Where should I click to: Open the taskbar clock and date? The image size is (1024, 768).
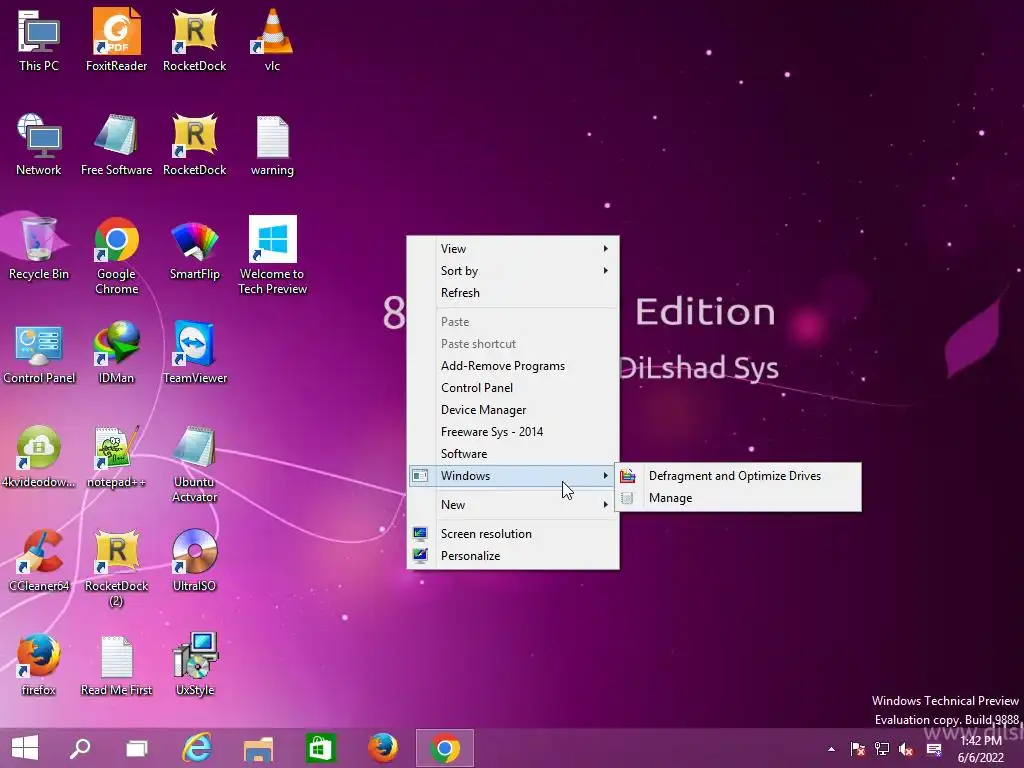coord(981,749)
